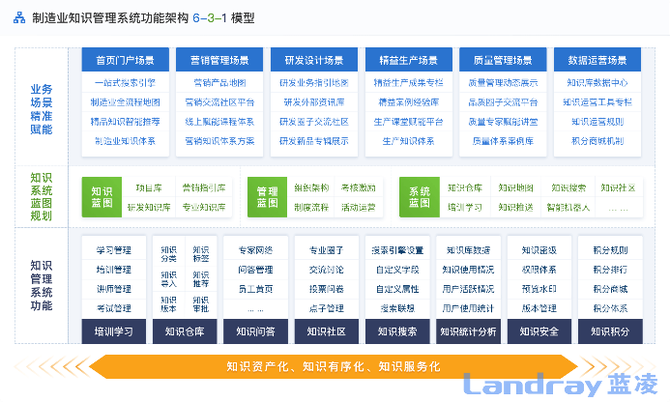Select the 数据运营场景 header
This screenshot has width=670, height=402.
tap(597, 60)
